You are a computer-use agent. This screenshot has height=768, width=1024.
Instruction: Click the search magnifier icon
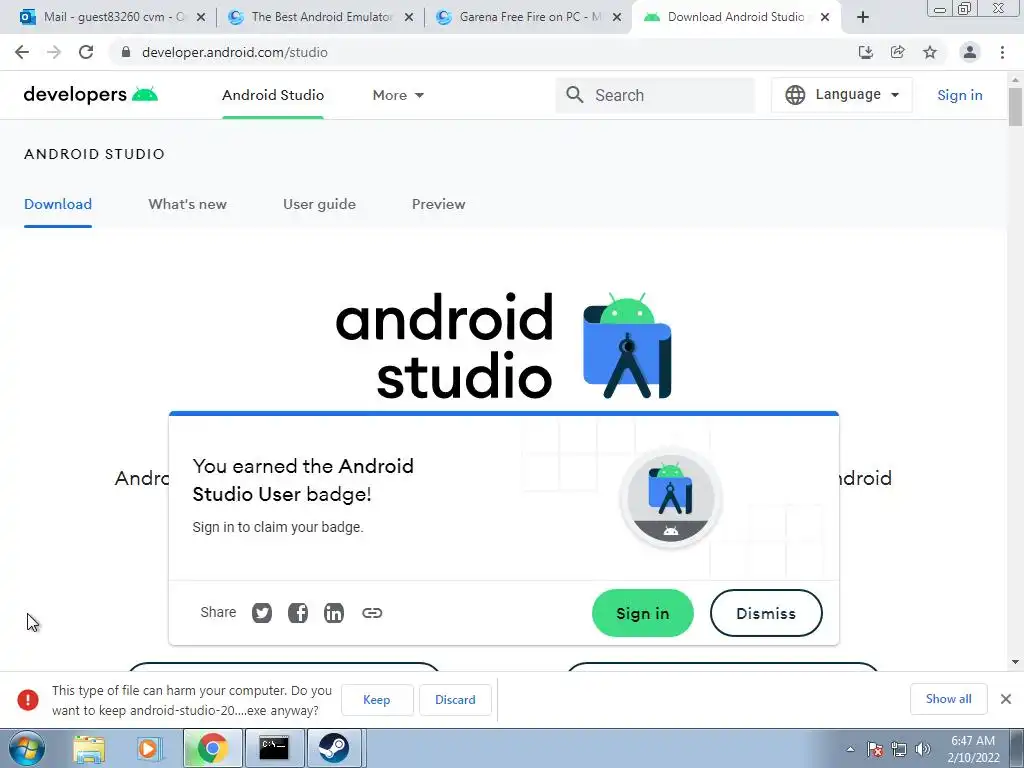point(575,95)
